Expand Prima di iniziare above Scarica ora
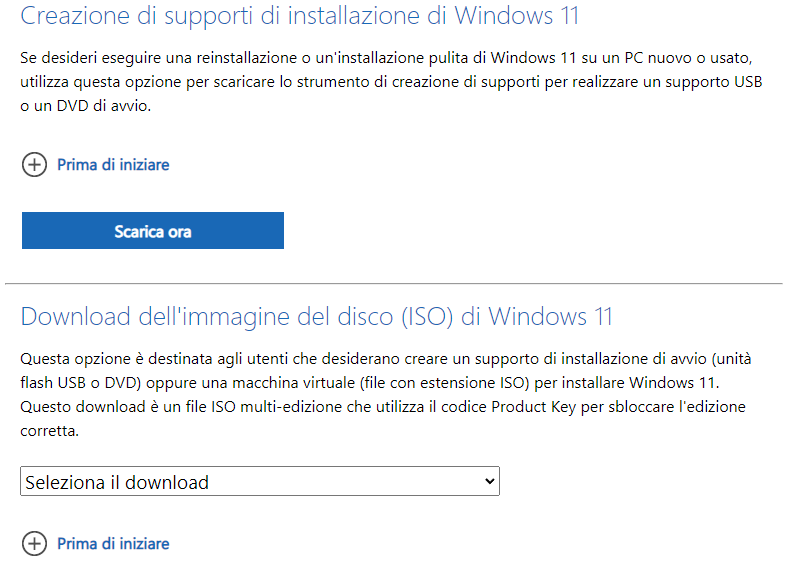808x565 pixels. tap(113, 165)
